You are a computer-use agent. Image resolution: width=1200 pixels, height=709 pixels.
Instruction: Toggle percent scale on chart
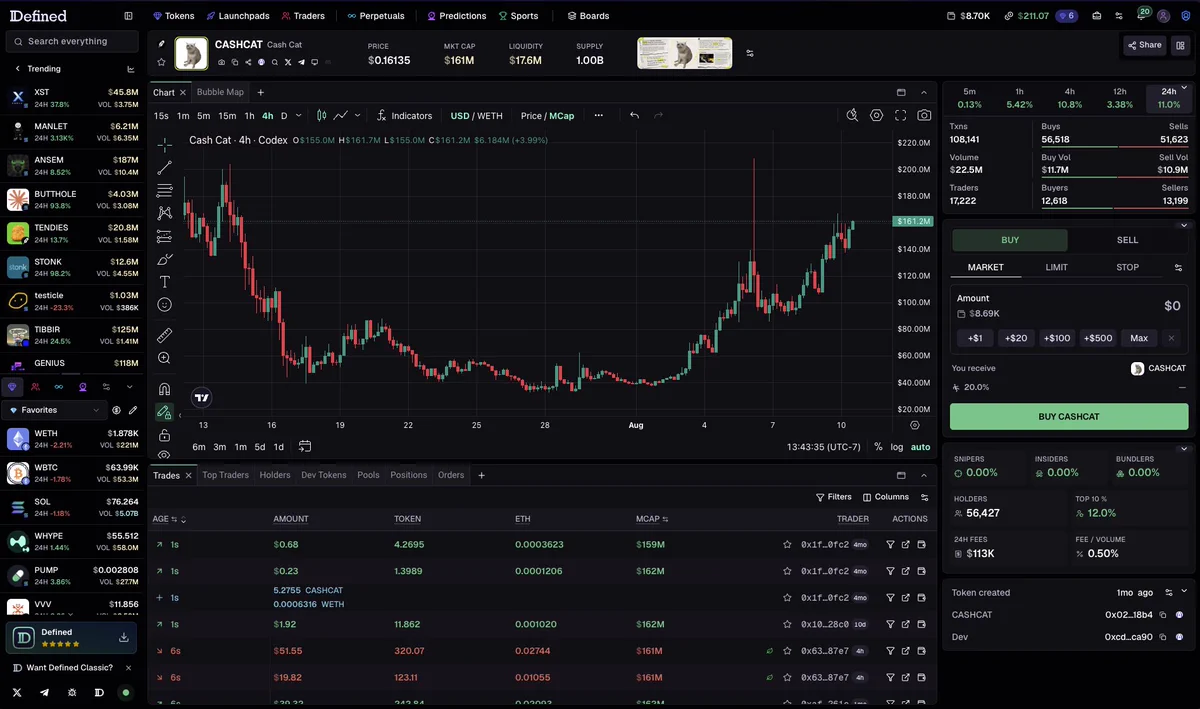point(878,447)
